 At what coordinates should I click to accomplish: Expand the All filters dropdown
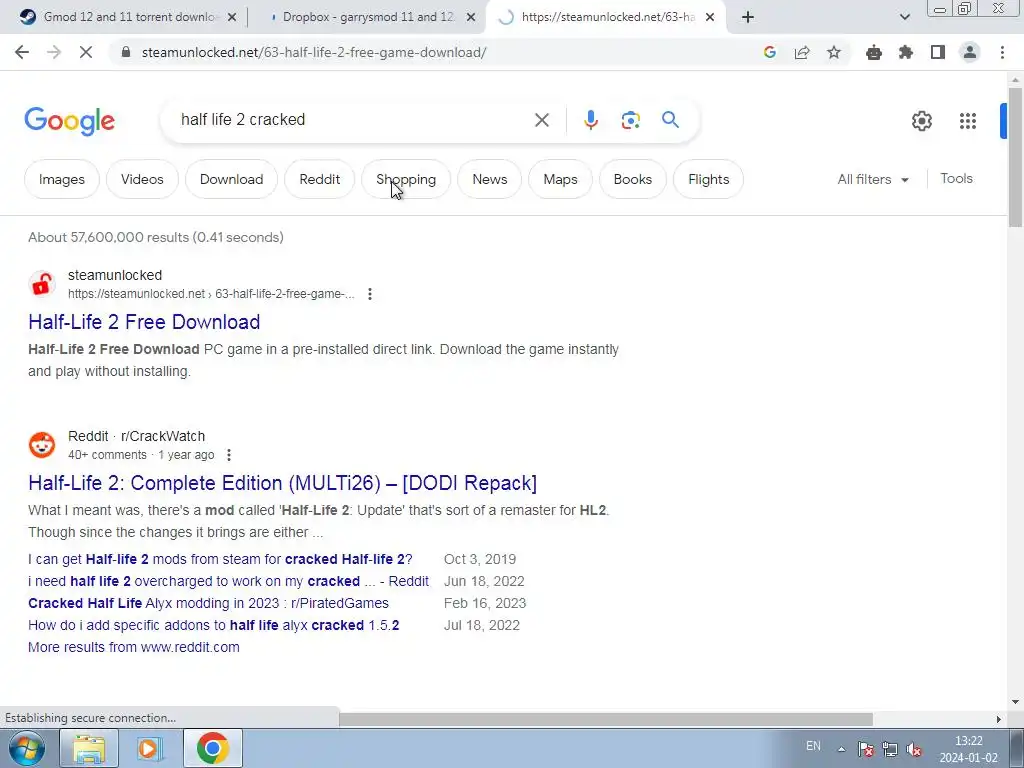[873, 179]
